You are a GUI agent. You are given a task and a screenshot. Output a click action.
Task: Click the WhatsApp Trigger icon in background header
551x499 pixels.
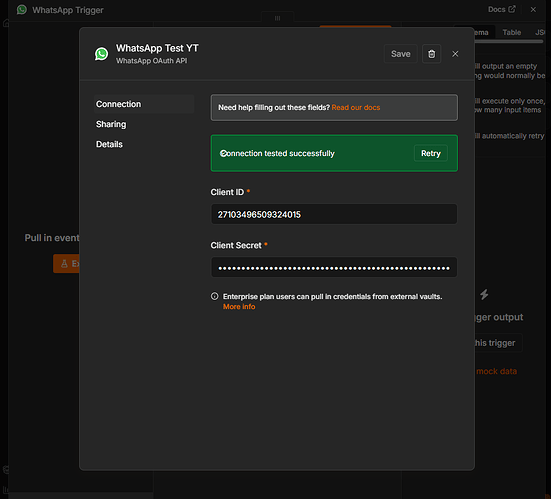tap(22, 9)
